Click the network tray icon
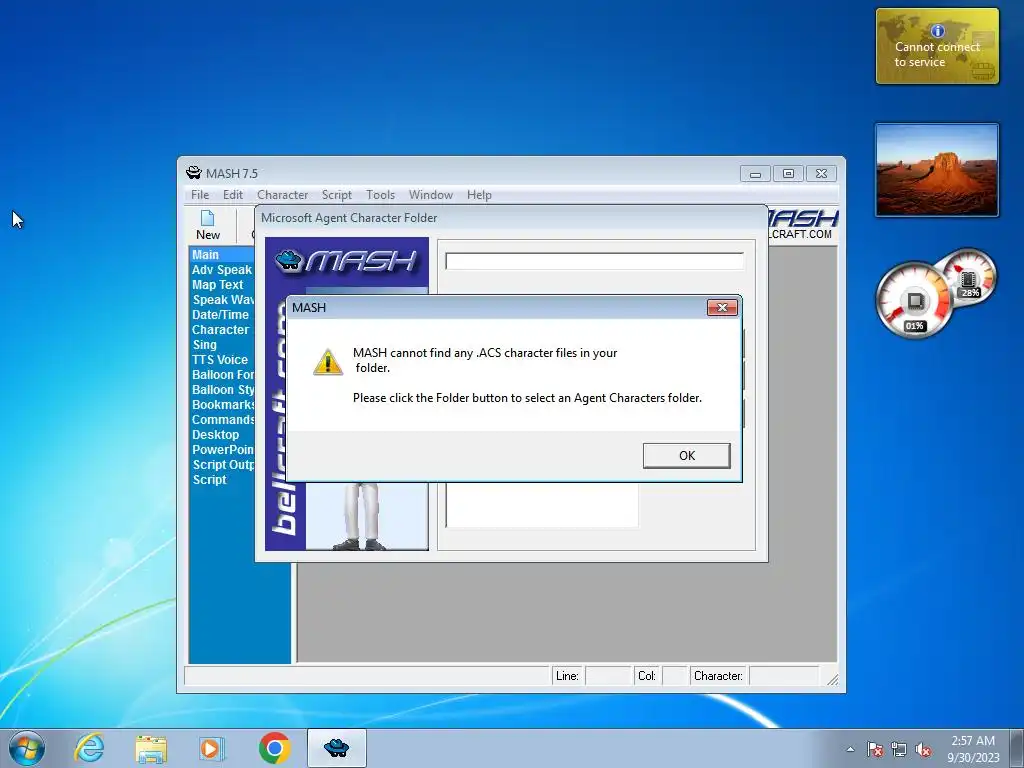Screen dimensions: 1024x768 pyautogui.click(x=899, y=749)
